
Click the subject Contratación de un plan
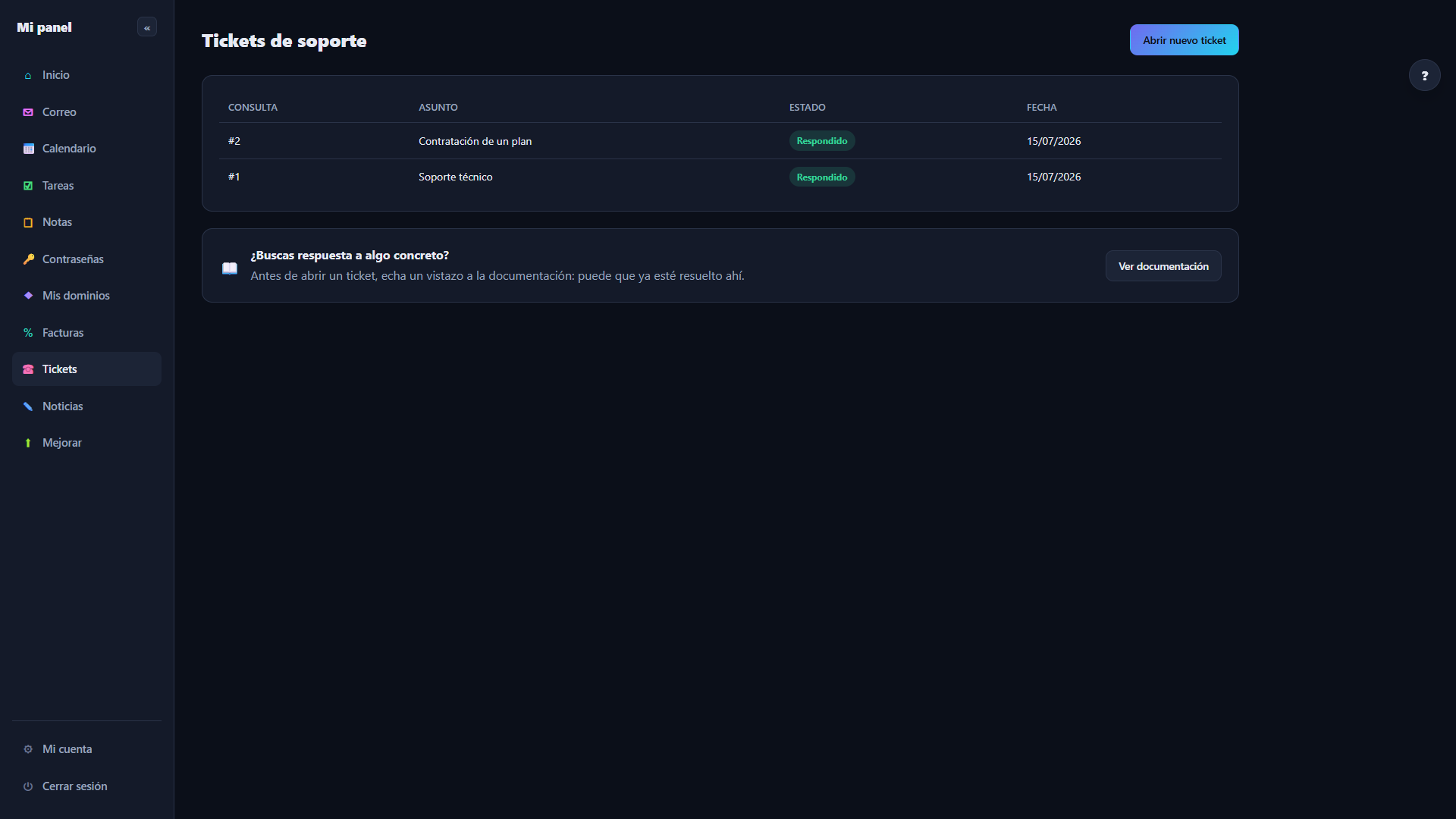(x=475, y=141)
